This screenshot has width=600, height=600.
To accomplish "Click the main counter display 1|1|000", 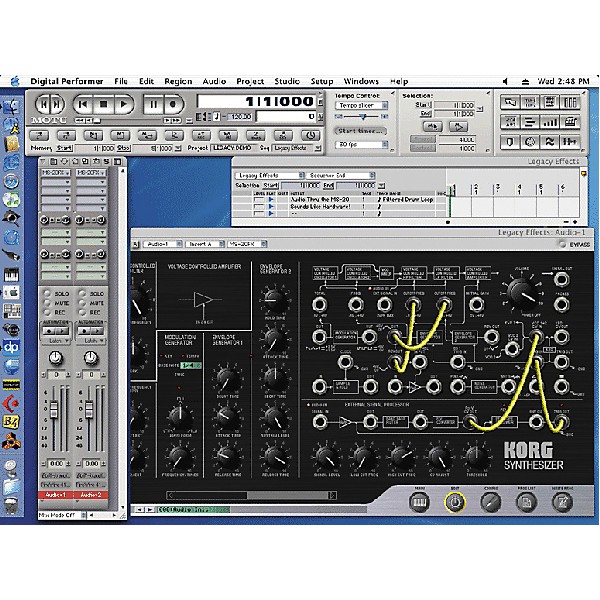I will (x=257, y=101).
